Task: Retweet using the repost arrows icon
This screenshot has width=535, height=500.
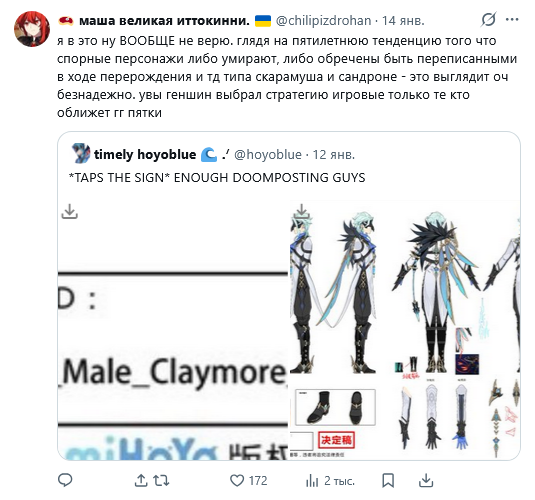Action: pos(161,481)
